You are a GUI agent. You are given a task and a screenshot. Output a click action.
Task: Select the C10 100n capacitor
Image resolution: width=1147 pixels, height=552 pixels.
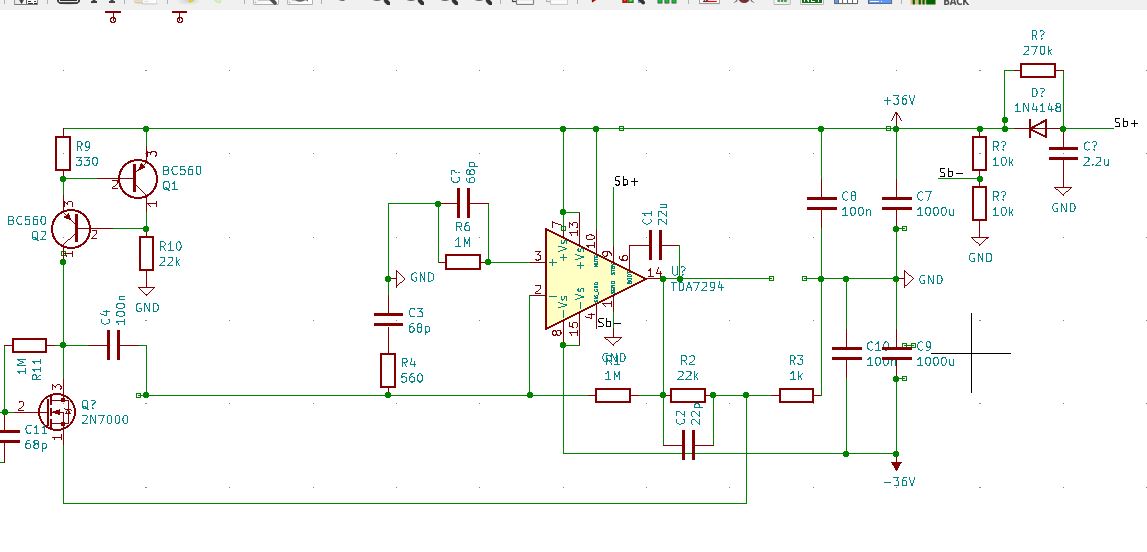(846, 354)
